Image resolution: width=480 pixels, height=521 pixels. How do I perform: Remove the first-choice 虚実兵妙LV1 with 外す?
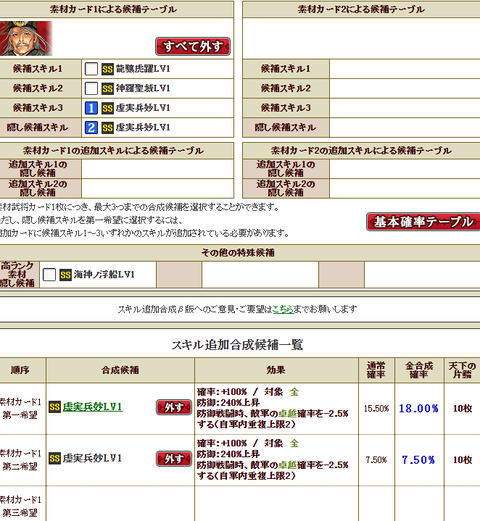[174, 407]
